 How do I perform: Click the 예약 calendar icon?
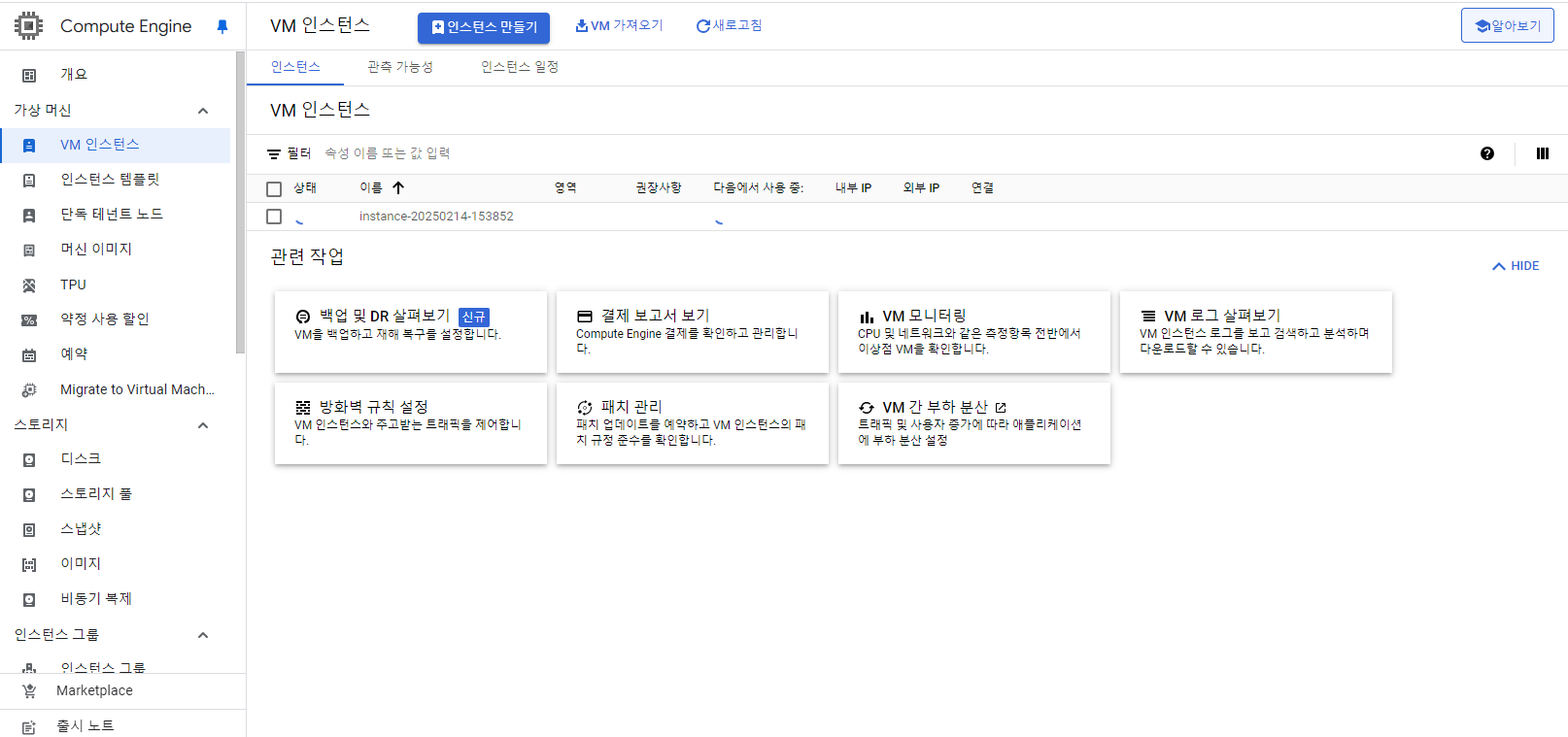(29, 355)
